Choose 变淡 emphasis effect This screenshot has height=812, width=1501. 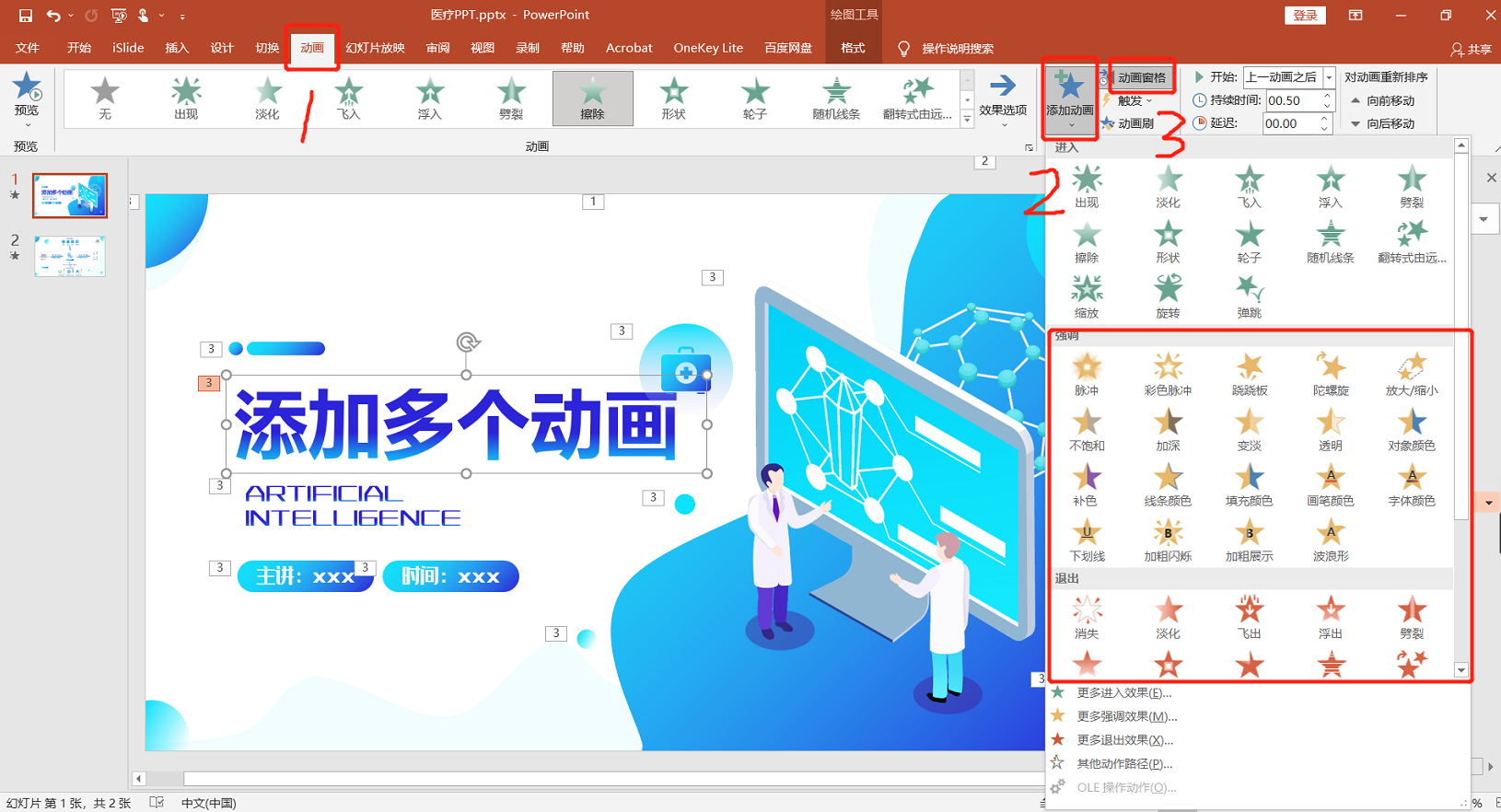(1249, 430)
